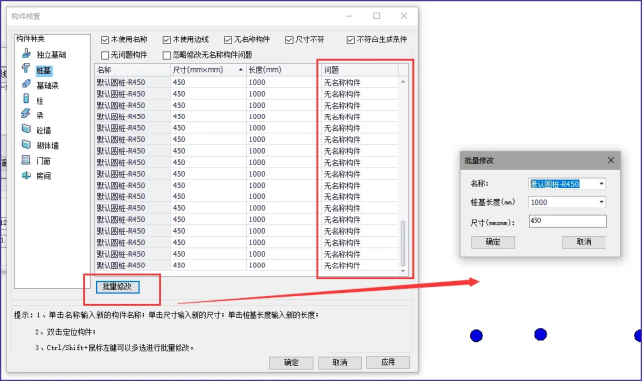Click the 桩基 pile foundation icon

coord(26,69)
